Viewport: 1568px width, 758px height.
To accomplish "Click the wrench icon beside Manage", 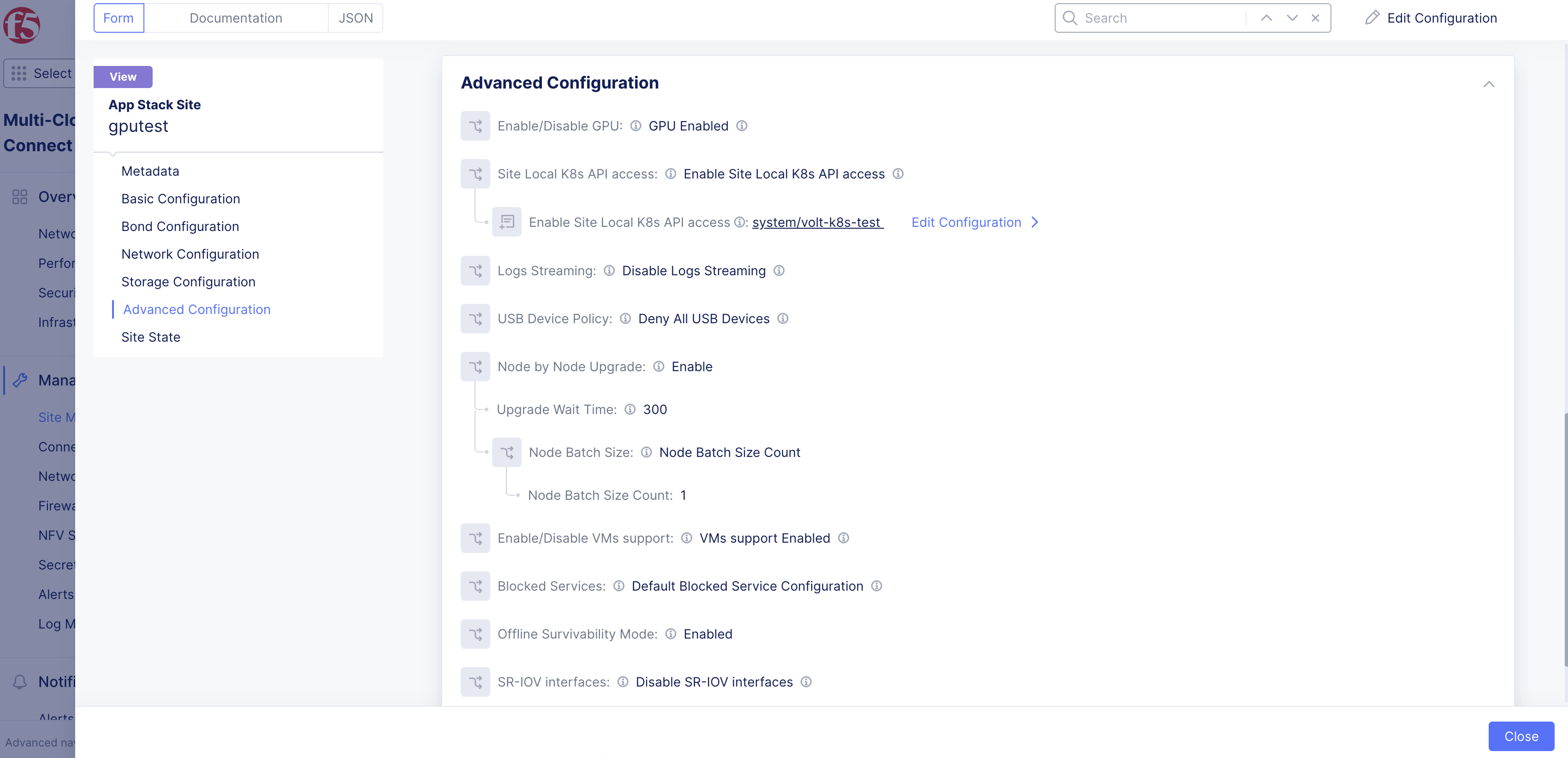I will (x=20, y=379).
